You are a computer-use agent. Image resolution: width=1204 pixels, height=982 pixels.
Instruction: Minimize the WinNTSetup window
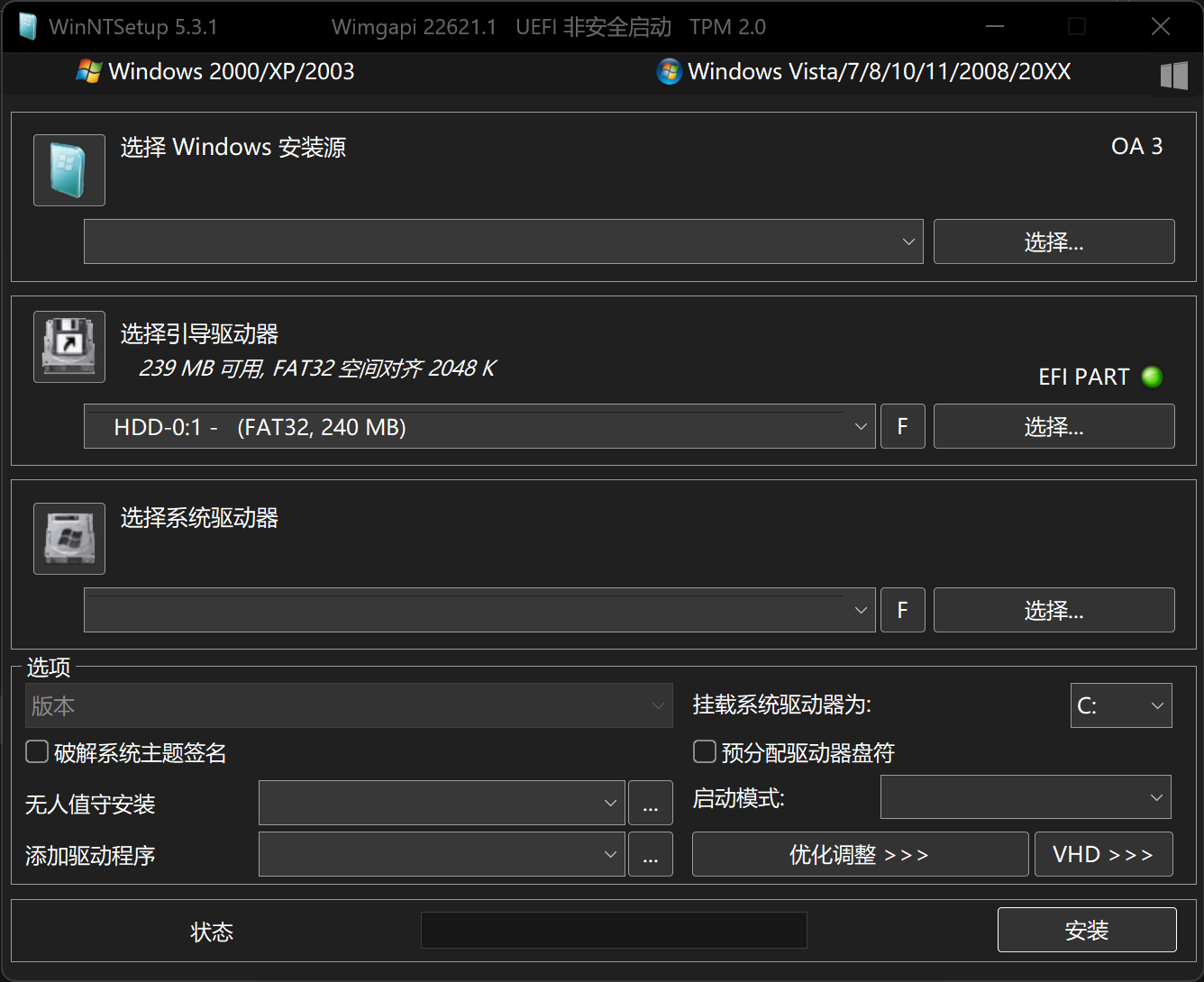click(x=995, y=27)
